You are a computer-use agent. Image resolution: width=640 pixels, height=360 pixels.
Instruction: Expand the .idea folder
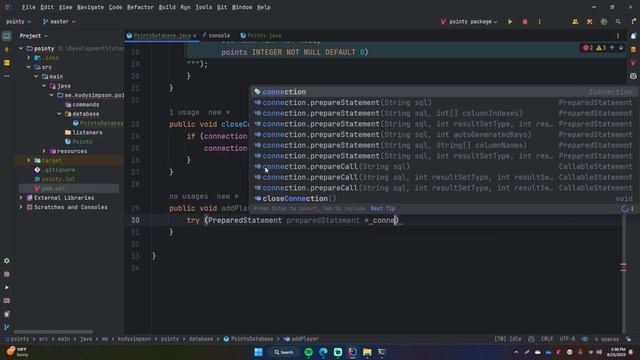coord(29,58)
